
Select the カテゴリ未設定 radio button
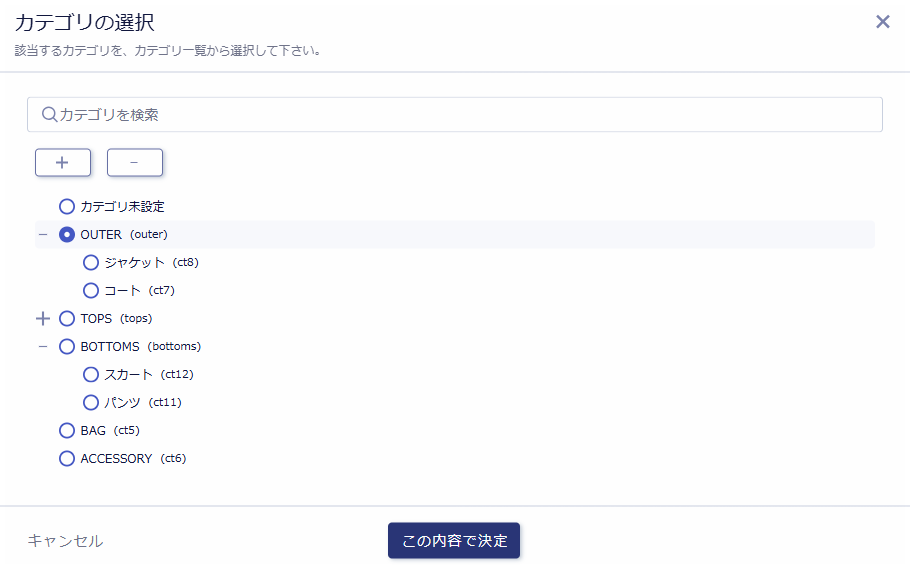pyautogui.click(x=67, y=207)
